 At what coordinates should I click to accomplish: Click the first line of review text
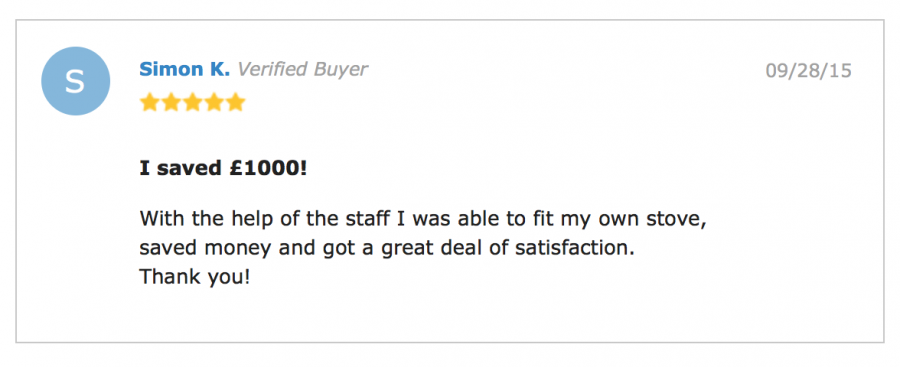coord(422,219)
